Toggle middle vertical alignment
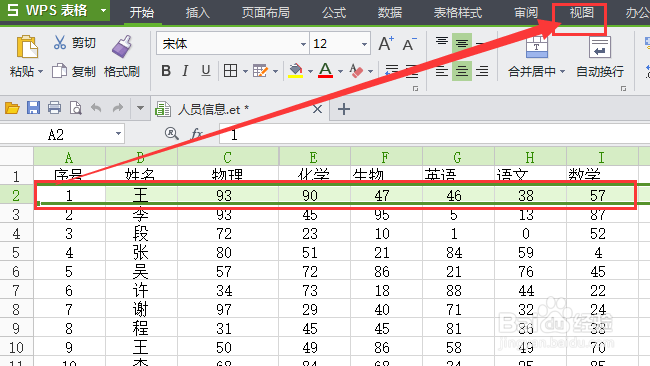 [462, 43]
